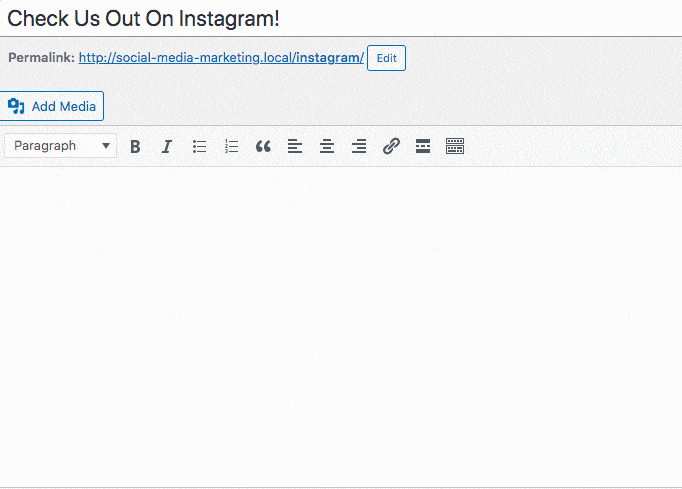Open the instagram permalink URL

(221, 57)
